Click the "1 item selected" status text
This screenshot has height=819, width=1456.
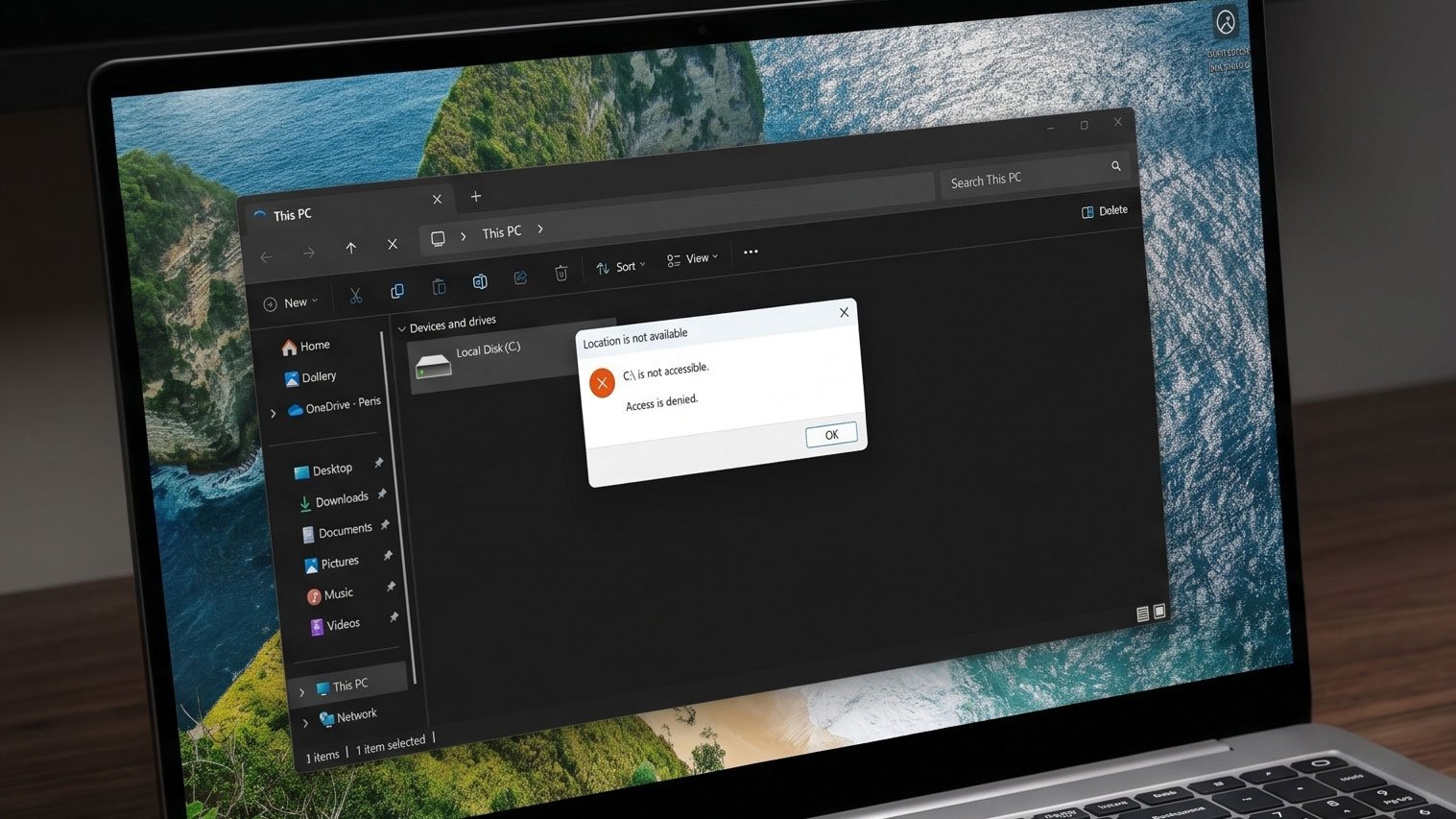pyautogui.click(x=391, y=745)
